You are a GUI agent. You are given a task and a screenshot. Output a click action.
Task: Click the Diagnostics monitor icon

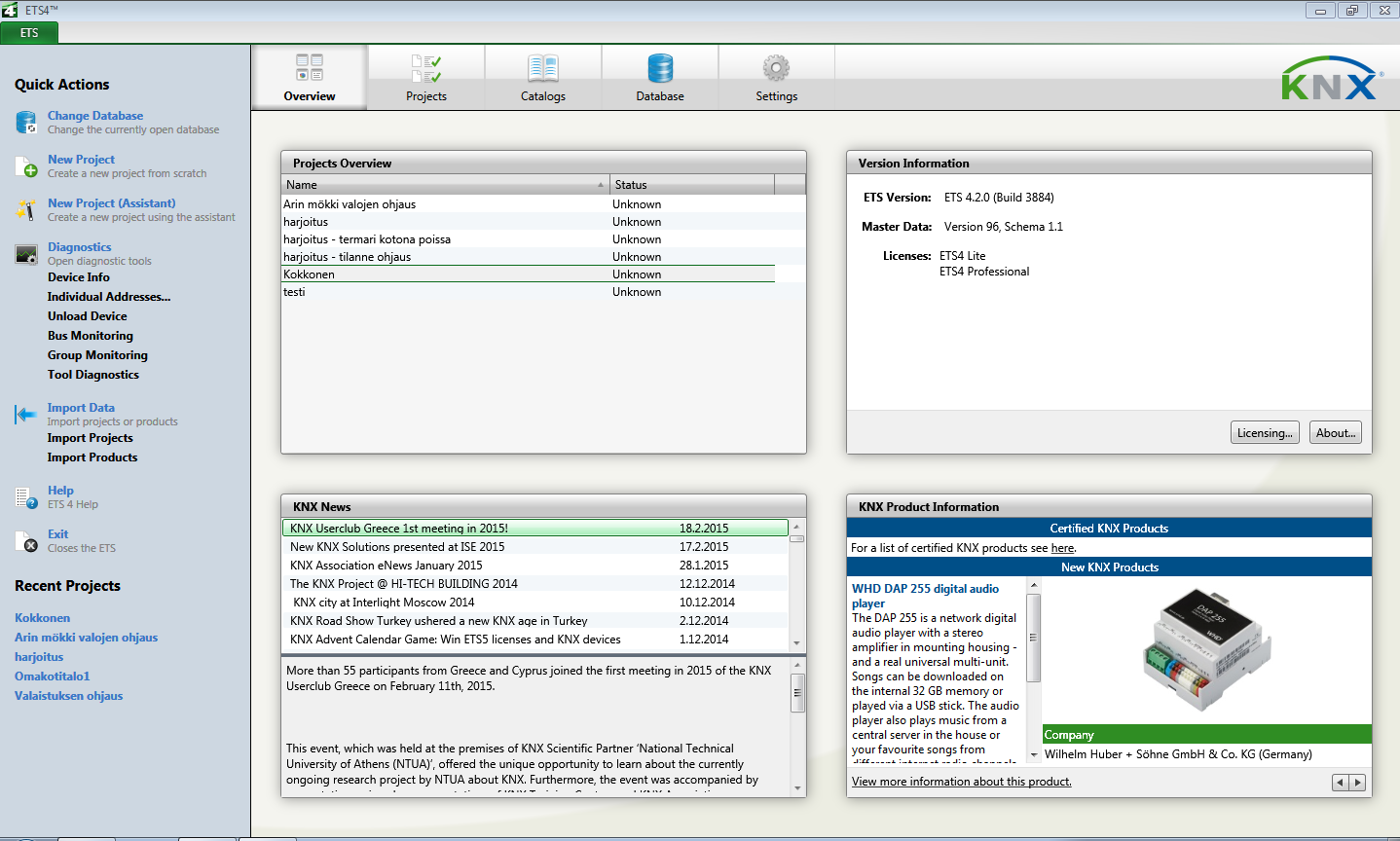26,255
